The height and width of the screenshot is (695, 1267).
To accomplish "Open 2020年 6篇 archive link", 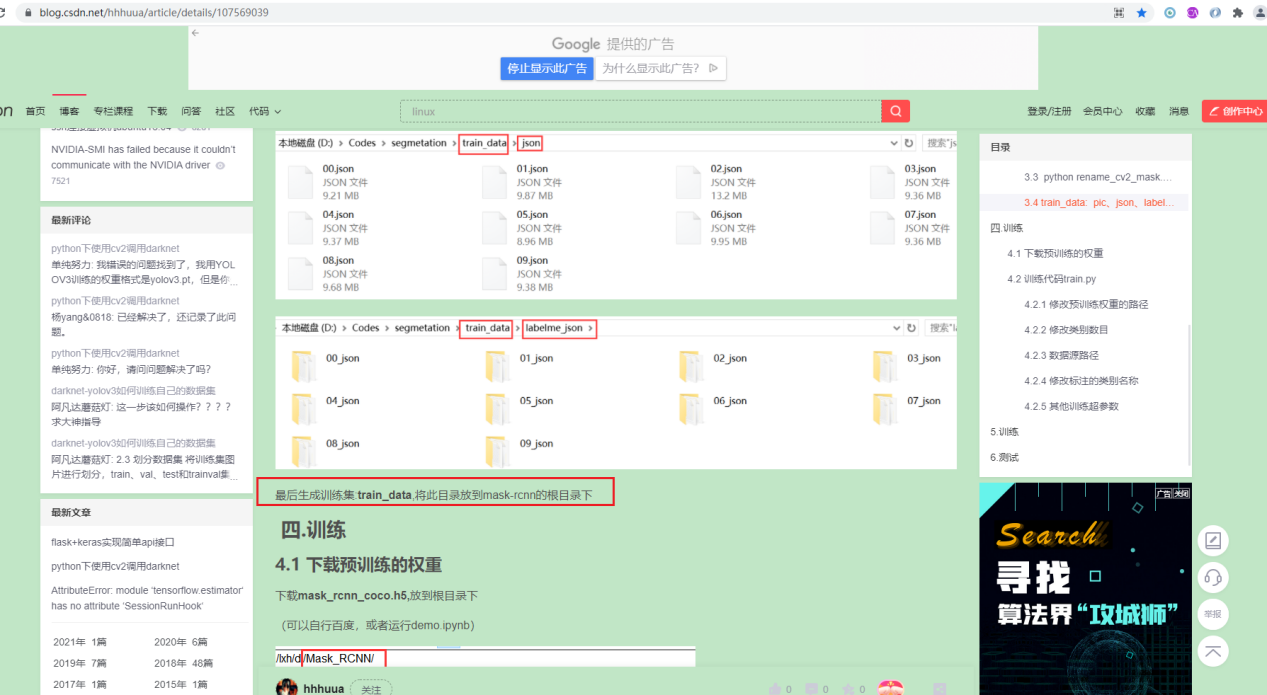I will pos(181,642).
